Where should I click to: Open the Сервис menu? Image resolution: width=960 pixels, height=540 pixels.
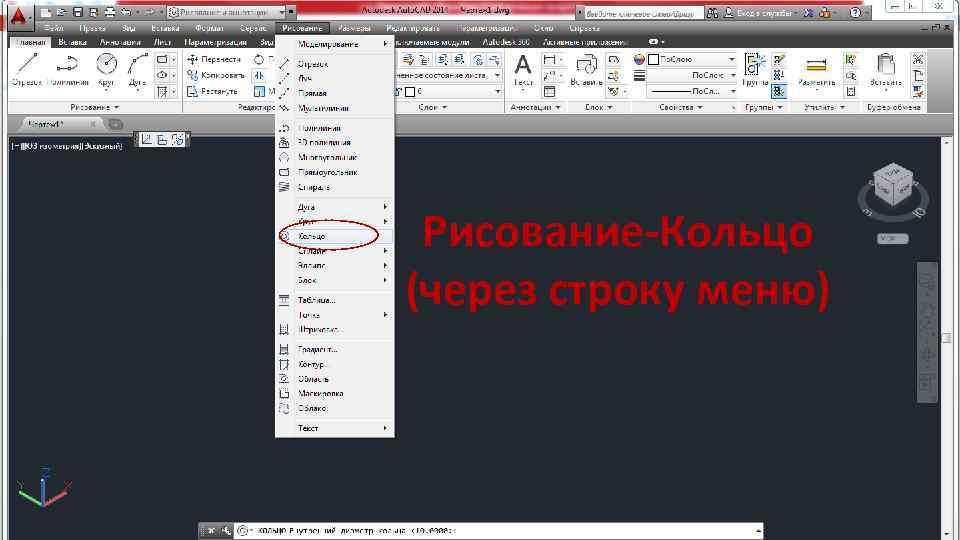253,28
